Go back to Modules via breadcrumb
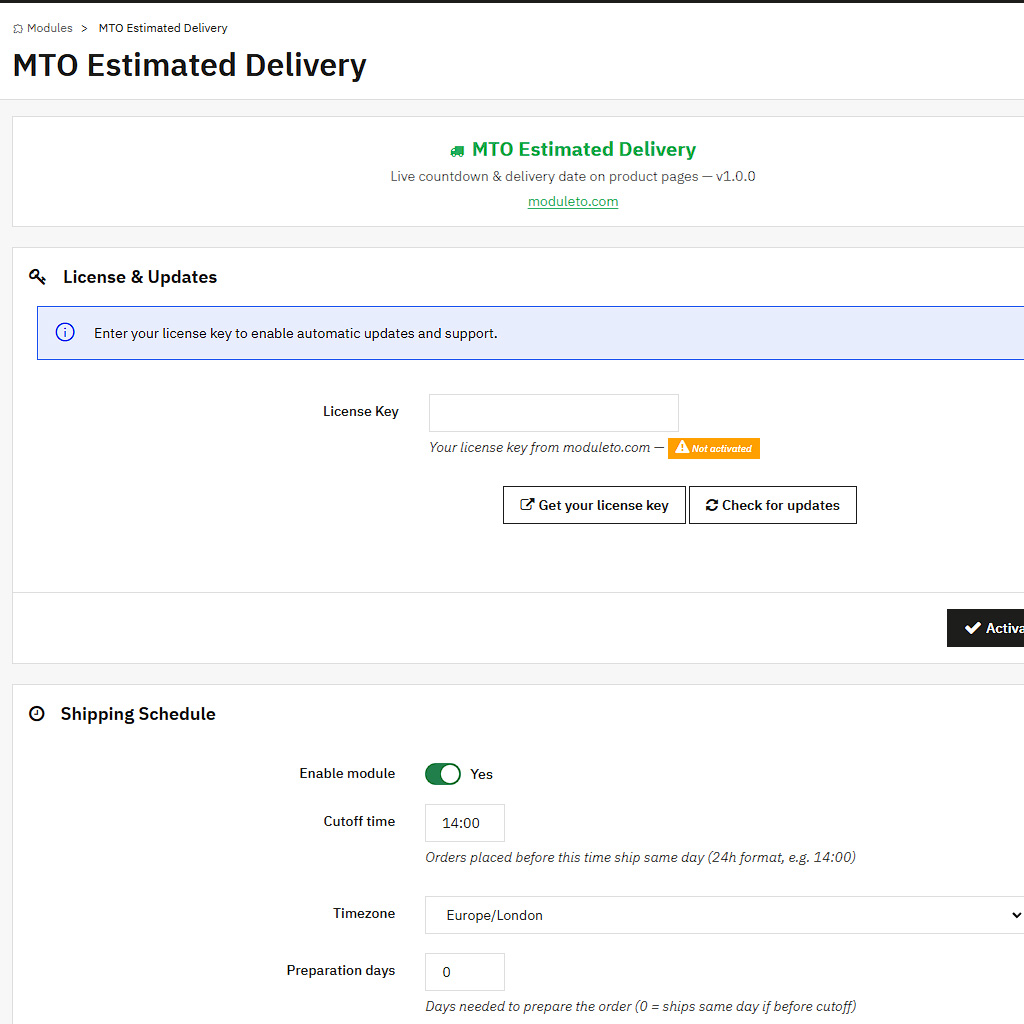 (49, 28)
